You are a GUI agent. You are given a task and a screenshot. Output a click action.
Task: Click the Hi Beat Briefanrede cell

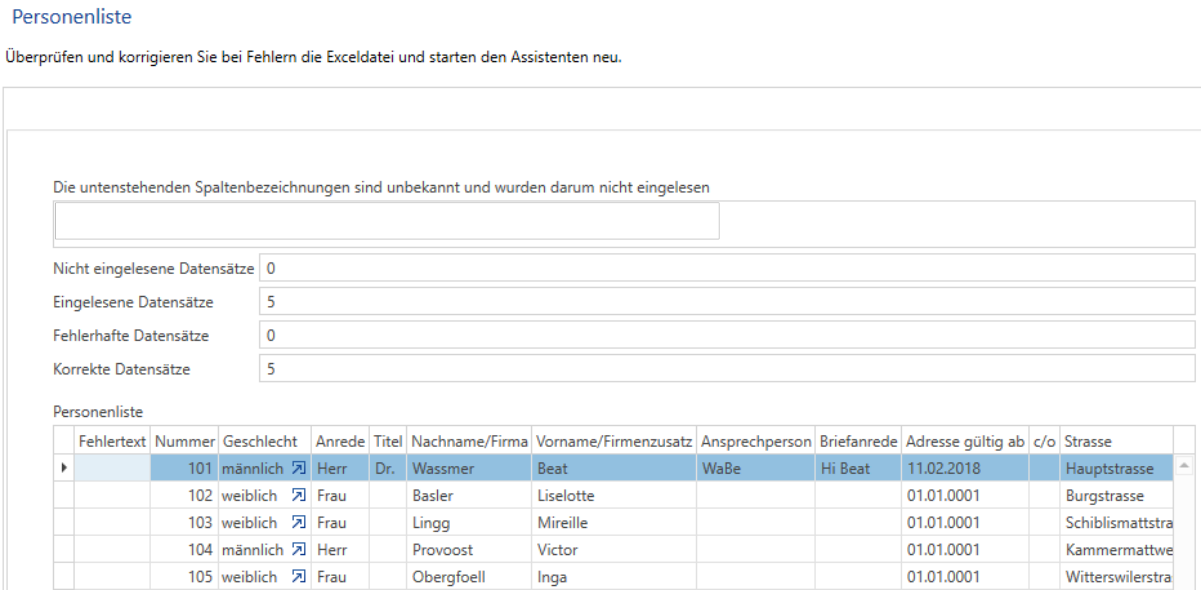pyautogui.click(x=858, y=468)
